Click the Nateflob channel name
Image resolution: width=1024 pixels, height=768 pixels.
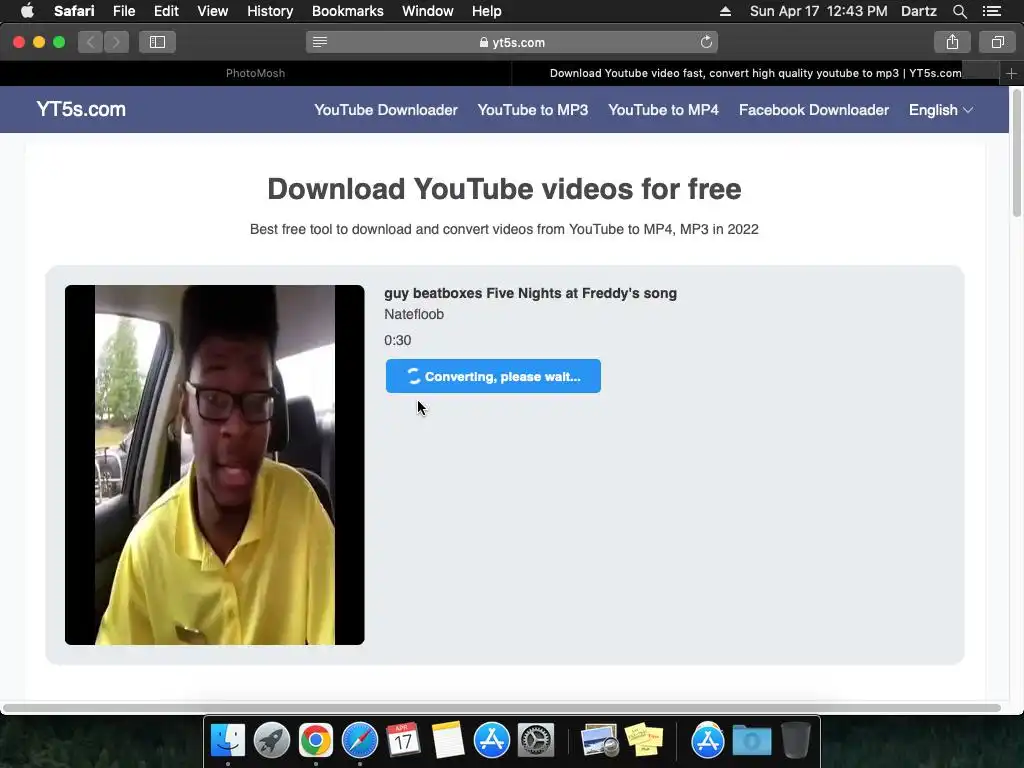click(414, 314)
